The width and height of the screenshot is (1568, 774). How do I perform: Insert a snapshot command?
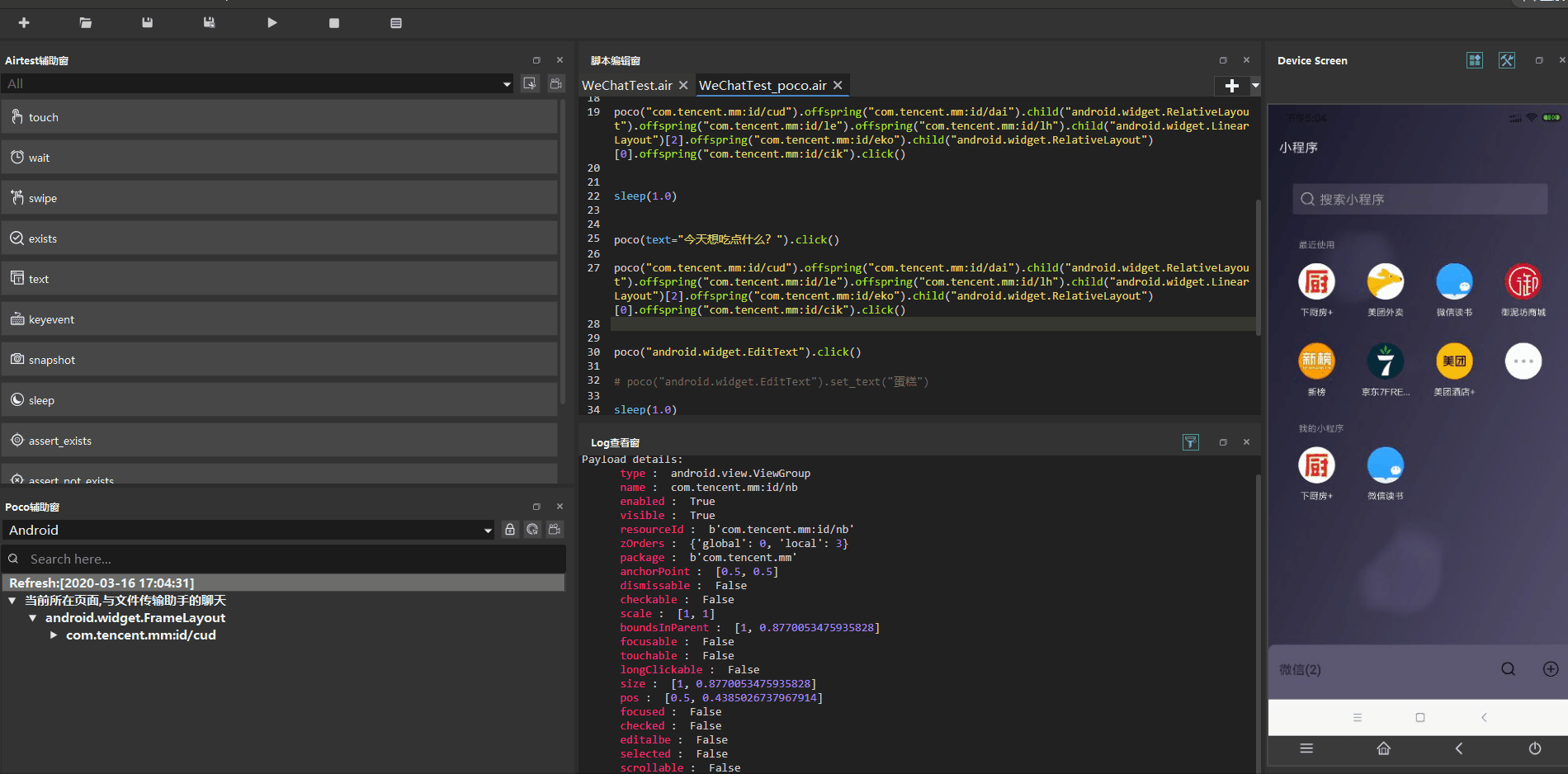tap(279, 360)
